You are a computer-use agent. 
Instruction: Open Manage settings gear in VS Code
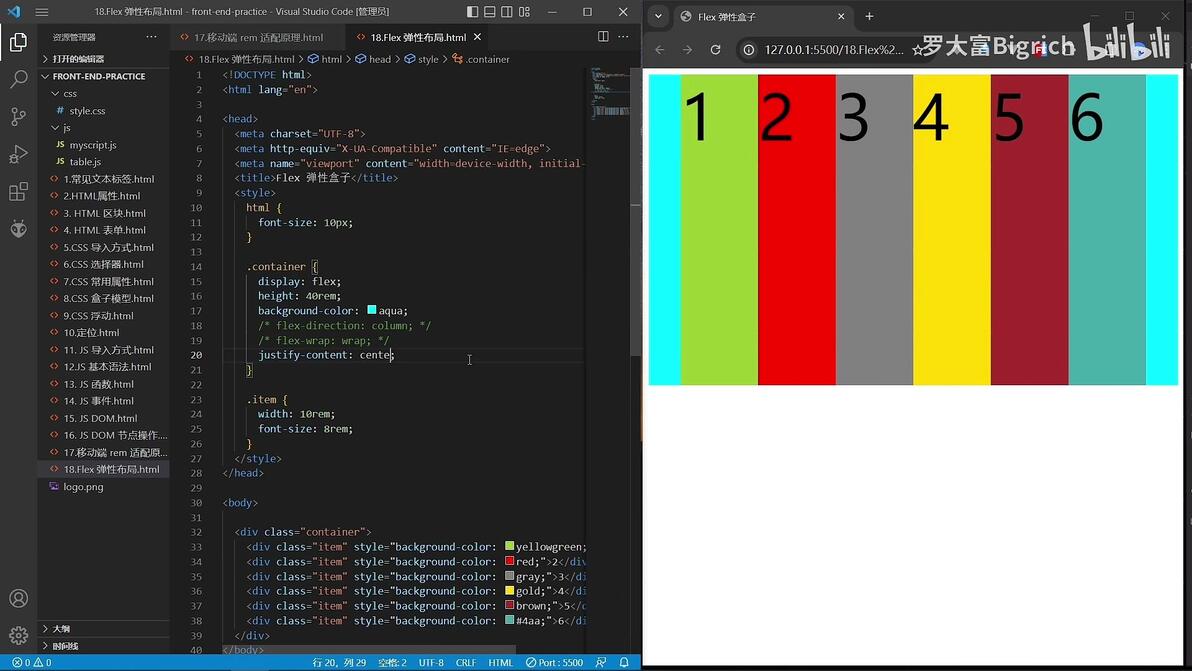(x=18, y=635)
